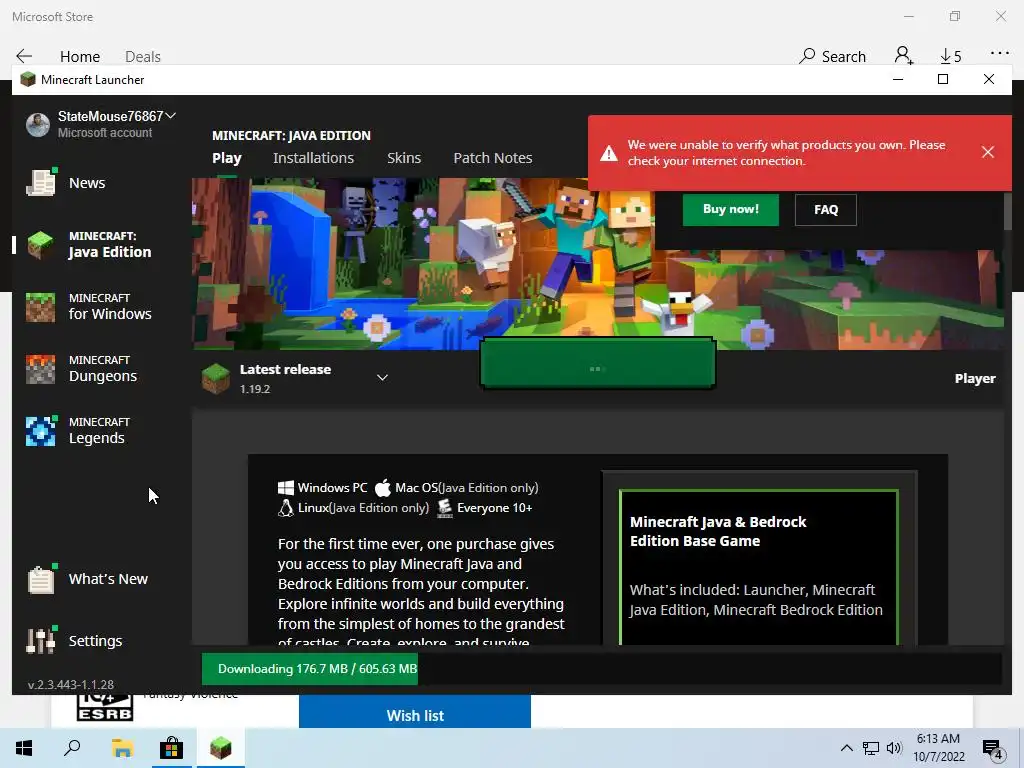Select Minecraft Java Edition grass block icon

click(x=40, y=245)
